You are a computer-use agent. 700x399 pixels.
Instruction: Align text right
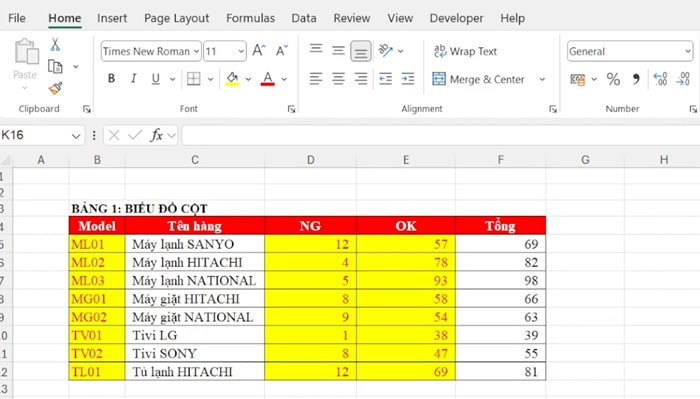[361, 79]
